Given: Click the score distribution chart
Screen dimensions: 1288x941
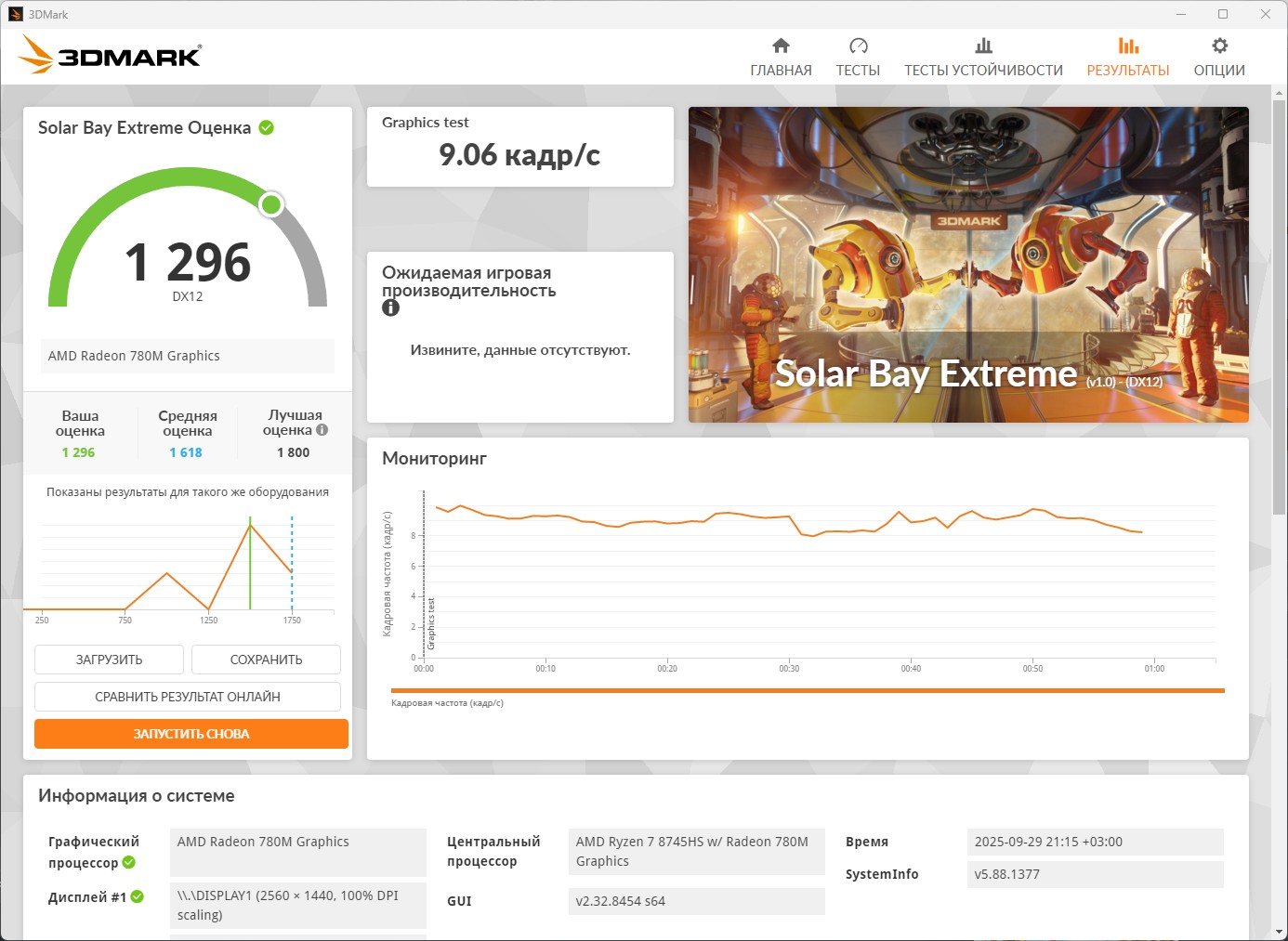Looking at the screenshot, I should click(178, 569).
